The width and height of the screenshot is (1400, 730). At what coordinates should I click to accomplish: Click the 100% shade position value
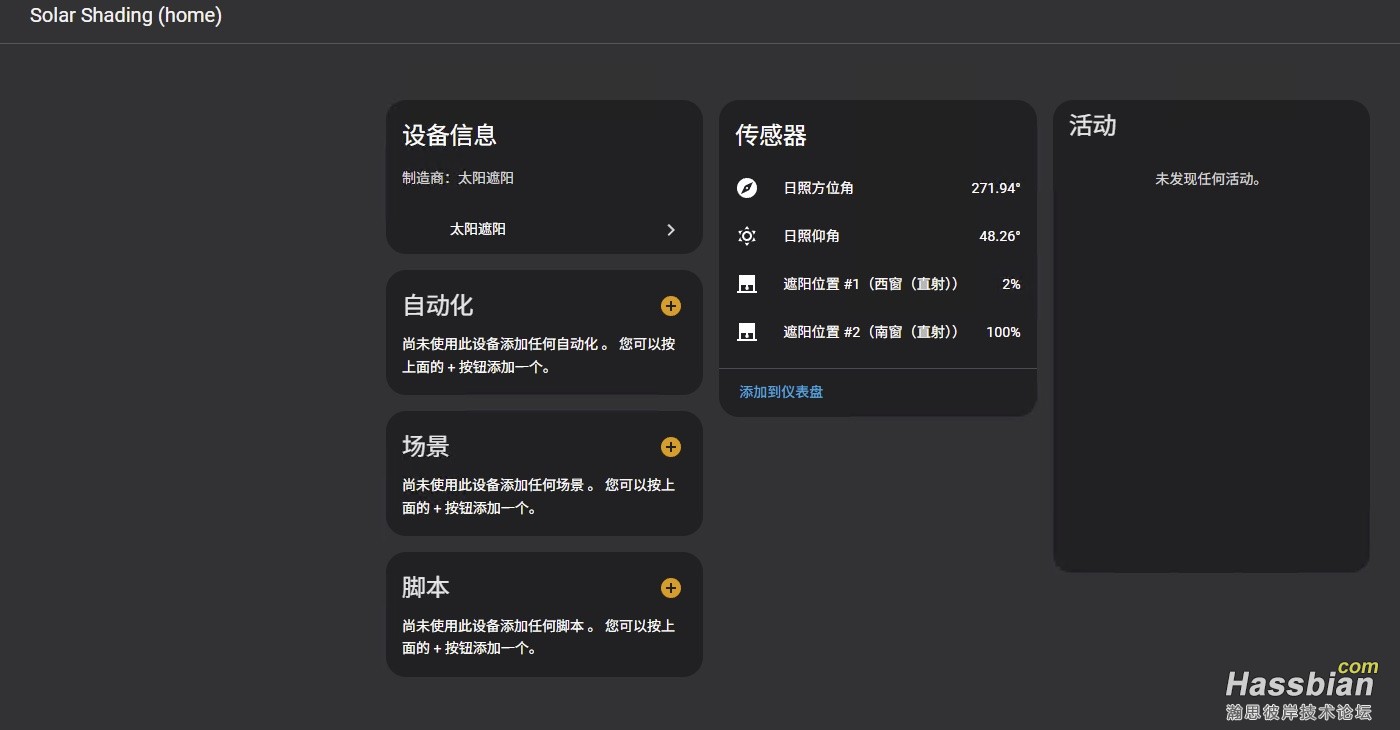click(1003, 332)
